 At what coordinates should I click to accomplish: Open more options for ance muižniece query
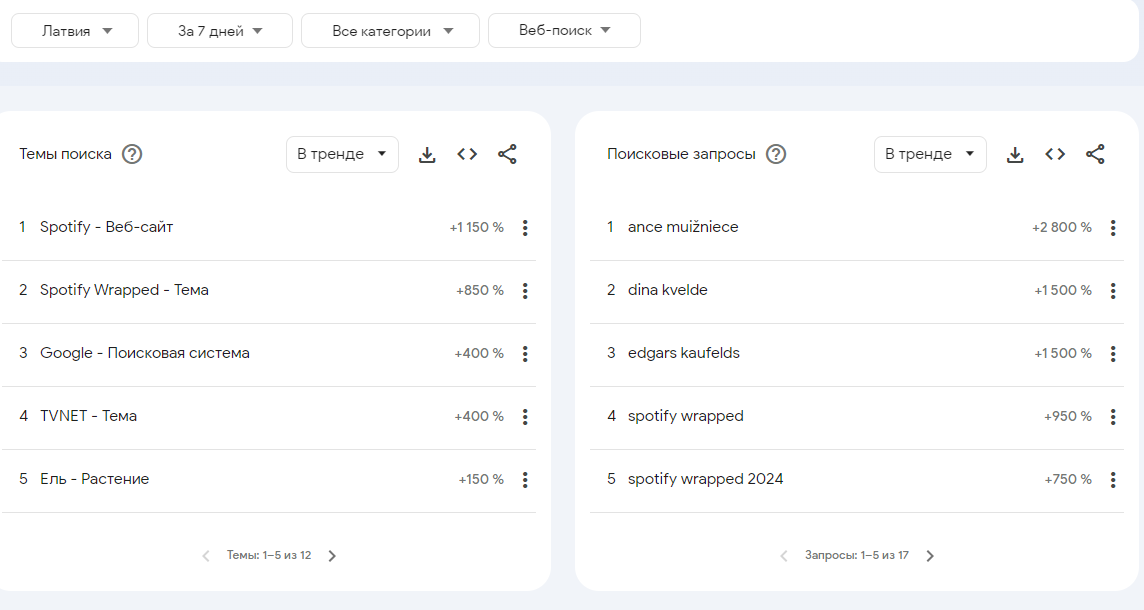pyautogui.click(x=1113, y=228)
